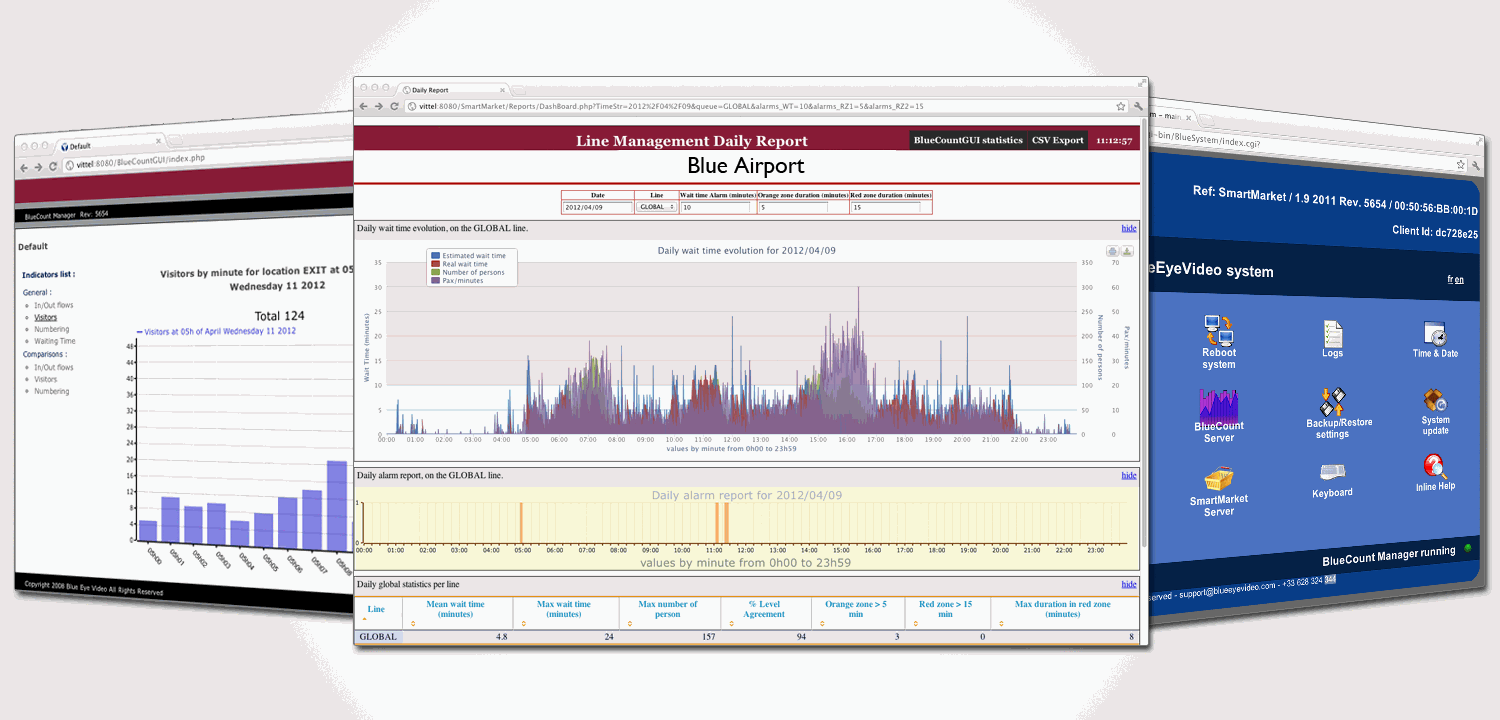Toggle Real wait time legend swatch
This screenshot has height=720, width=1500.
(x=434, y=264)
